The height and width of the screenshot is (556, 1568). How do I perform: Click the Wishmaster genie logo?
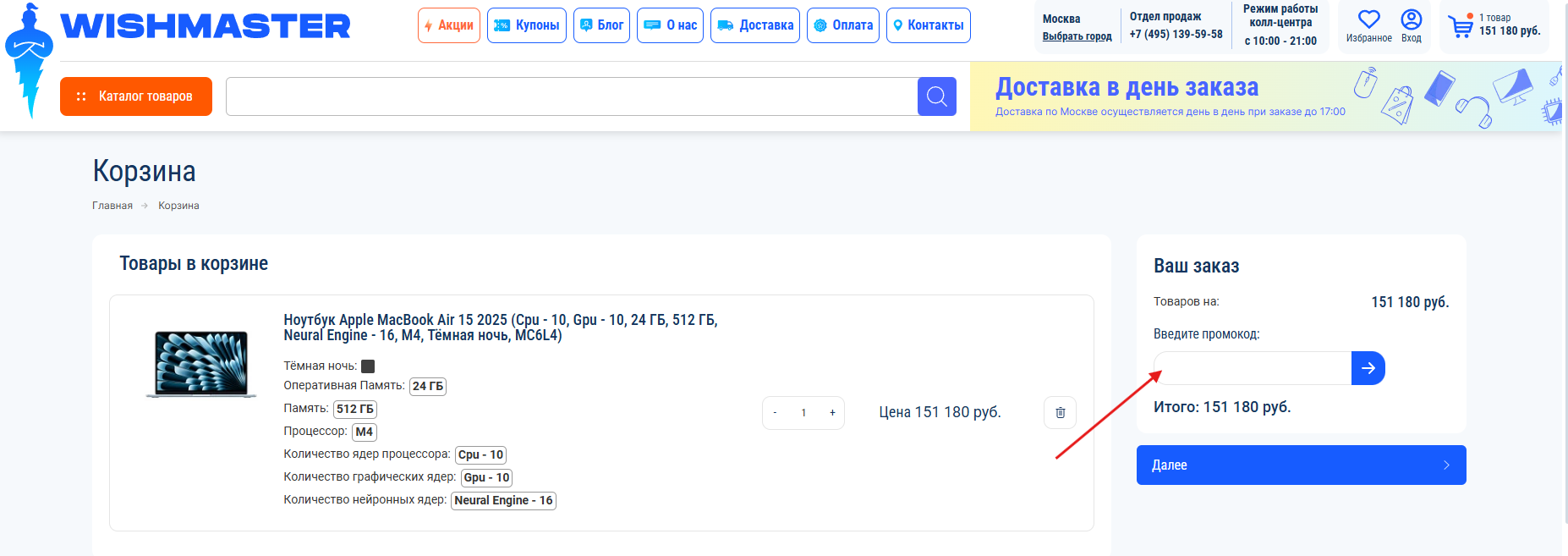[29, 61]
